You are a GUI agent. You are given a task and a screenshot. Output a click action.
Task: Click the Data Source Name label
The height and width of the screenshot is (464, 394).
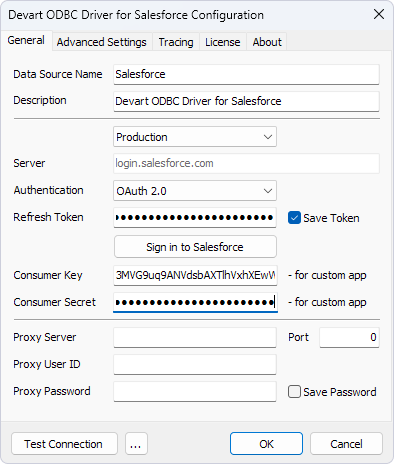click(x=58, y=74)
